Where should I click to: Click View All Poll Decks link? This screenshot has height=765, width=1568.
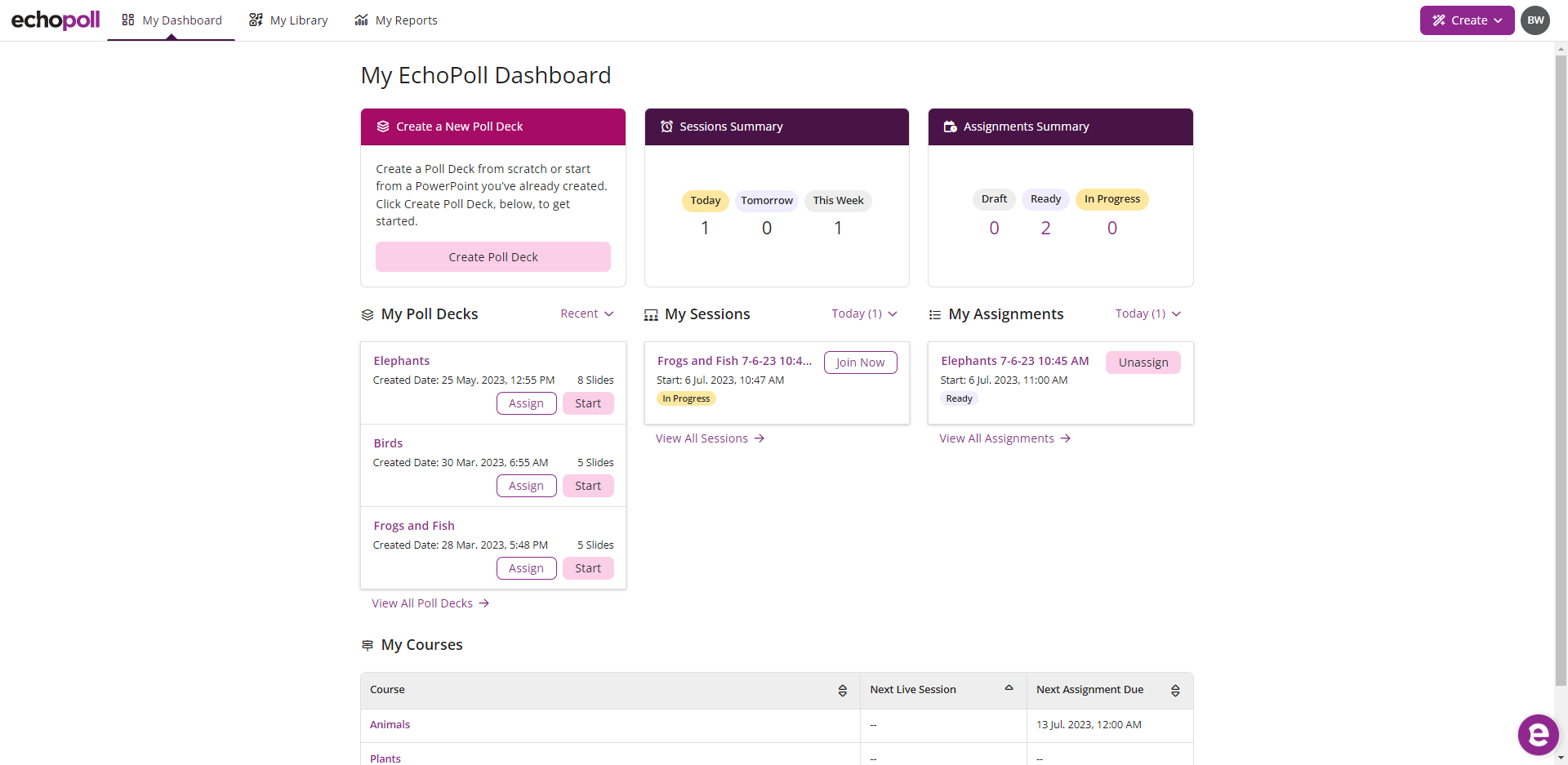point(430,603)
